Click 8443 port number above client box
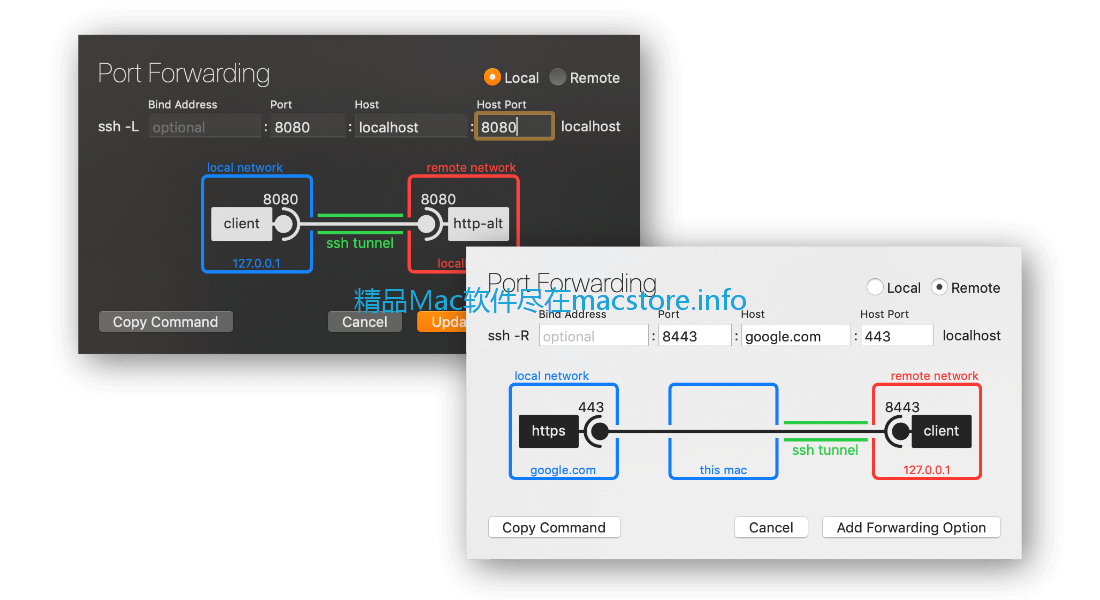This screenshot has width=1100, height=600. pyautogui.click(x=902, y=408)
